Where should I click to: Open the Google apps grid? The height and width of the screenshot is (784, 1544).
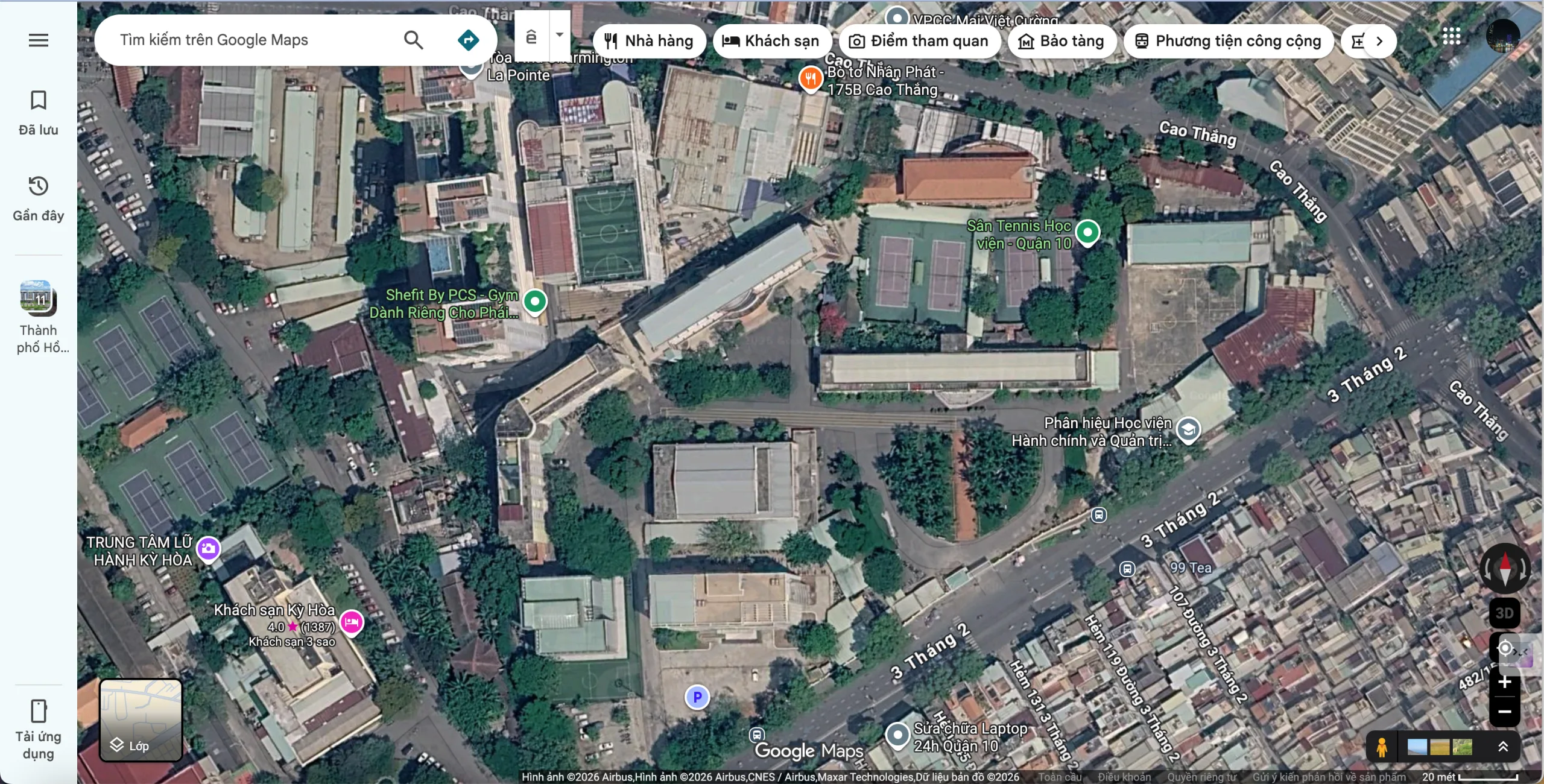click(x=1451, y=36)
